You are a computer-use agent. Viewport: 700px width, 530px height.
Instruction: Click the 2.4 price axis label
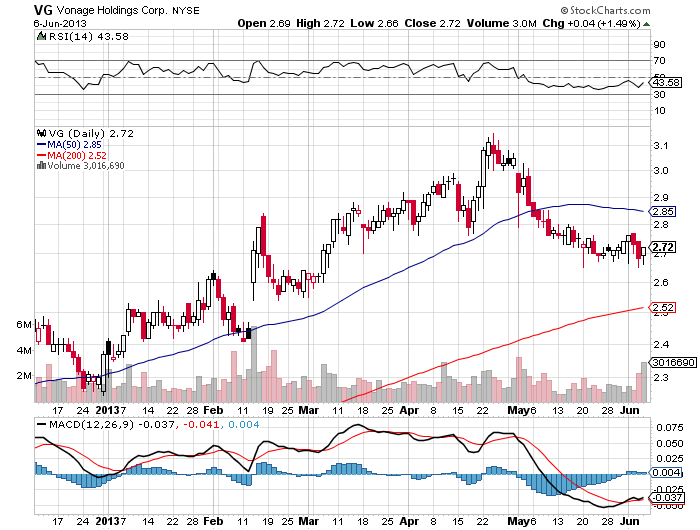[x=661, y=344]
